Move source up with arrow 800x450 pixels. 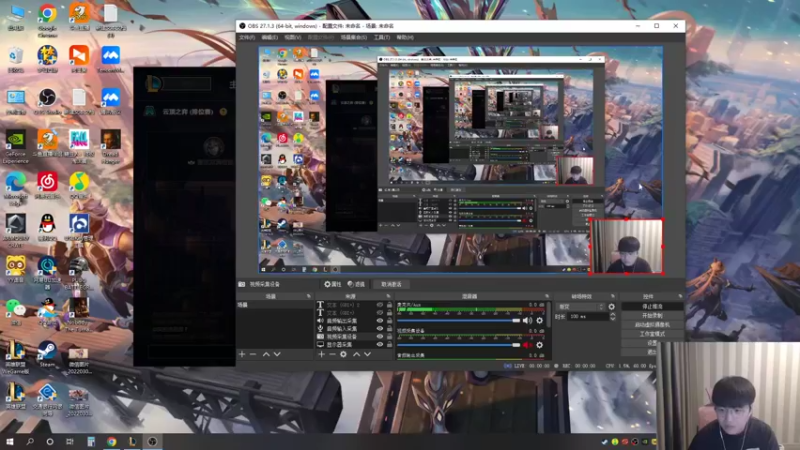pos(357,354)
